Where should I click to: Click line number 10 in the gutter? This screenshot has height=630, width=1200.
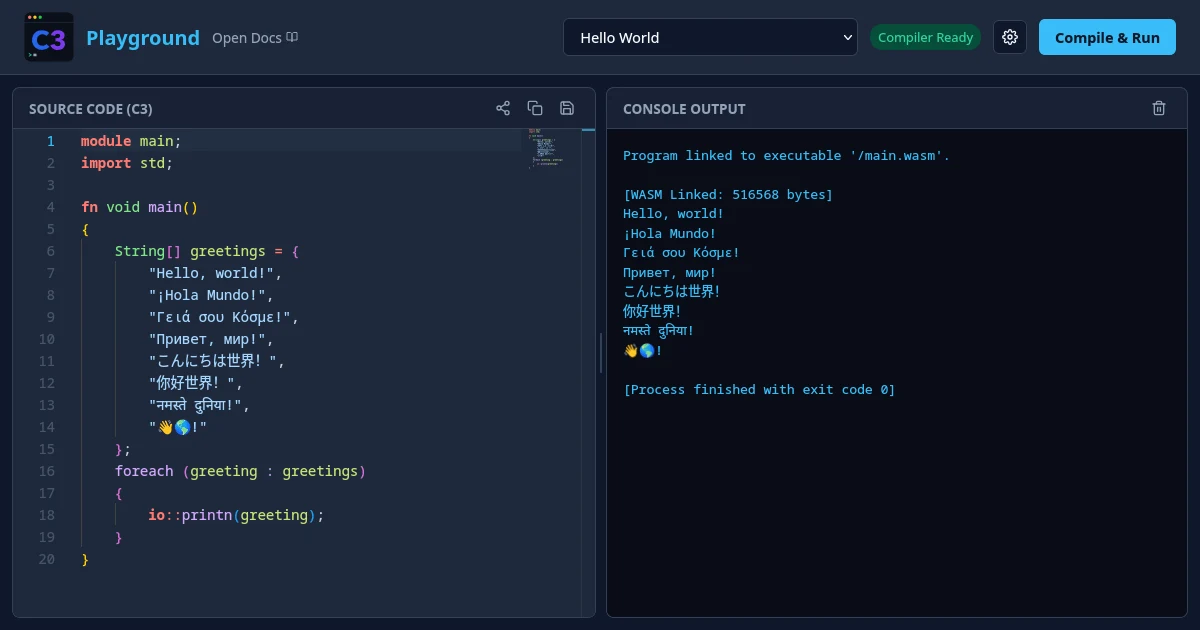coord(47,339)
